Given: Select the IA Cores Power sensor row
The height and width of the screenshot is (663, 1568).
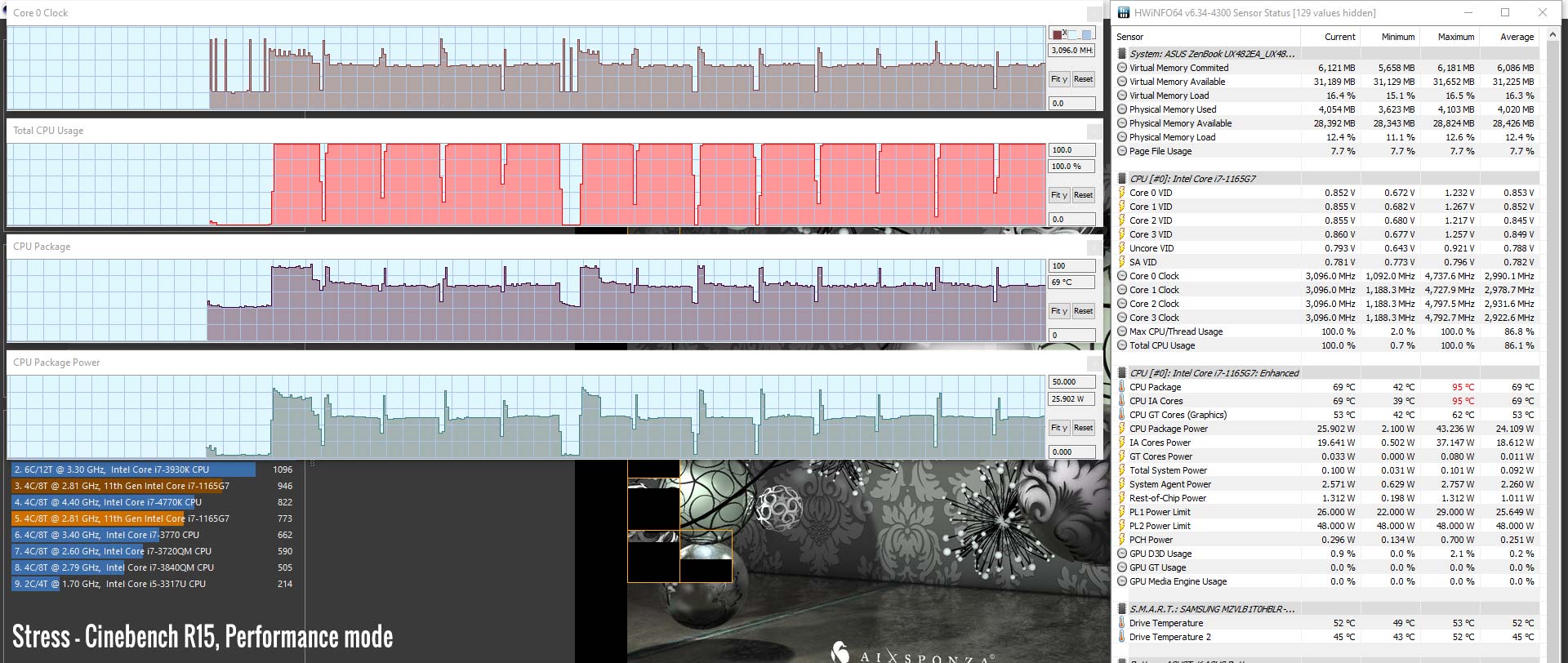Looking at the screenshot, I should (x=1328, y=443).
